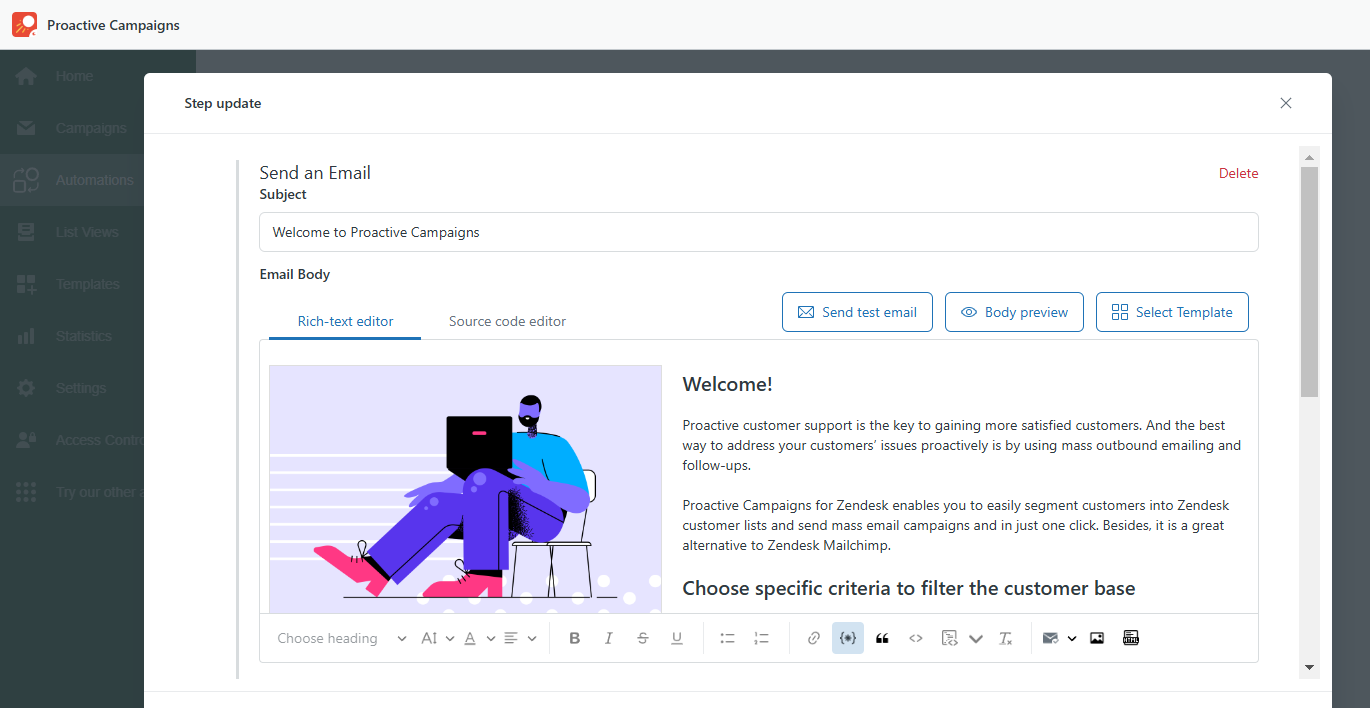The width and height of the screenshot is (1370, 708).
Task: Insert a numbered list
Action: [x=762, y=638]
